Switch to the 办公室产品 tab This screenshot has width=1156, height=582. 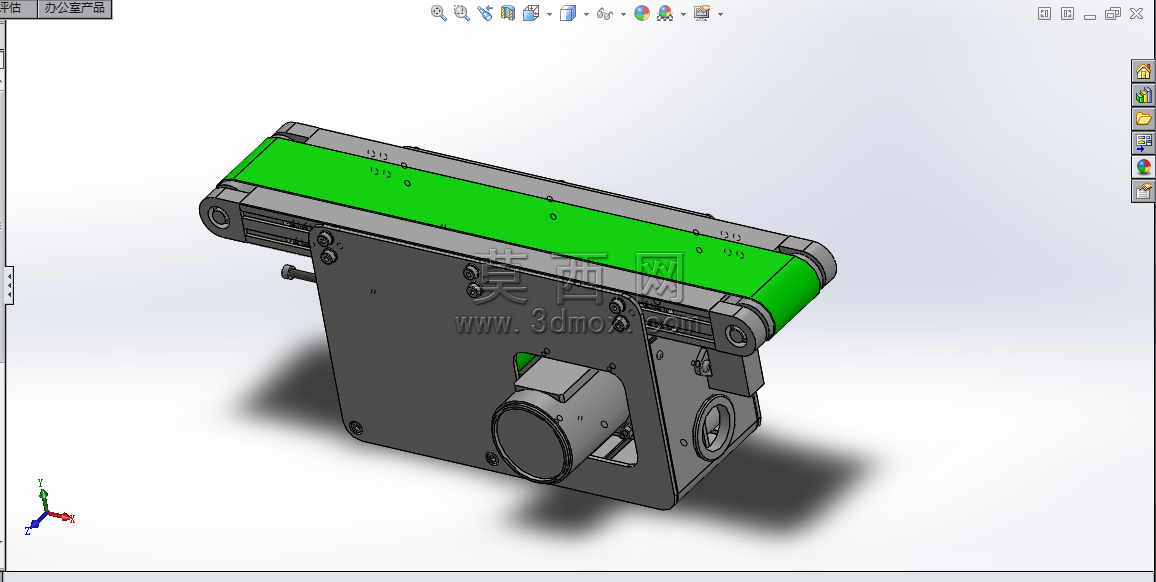tap(74, 8)
